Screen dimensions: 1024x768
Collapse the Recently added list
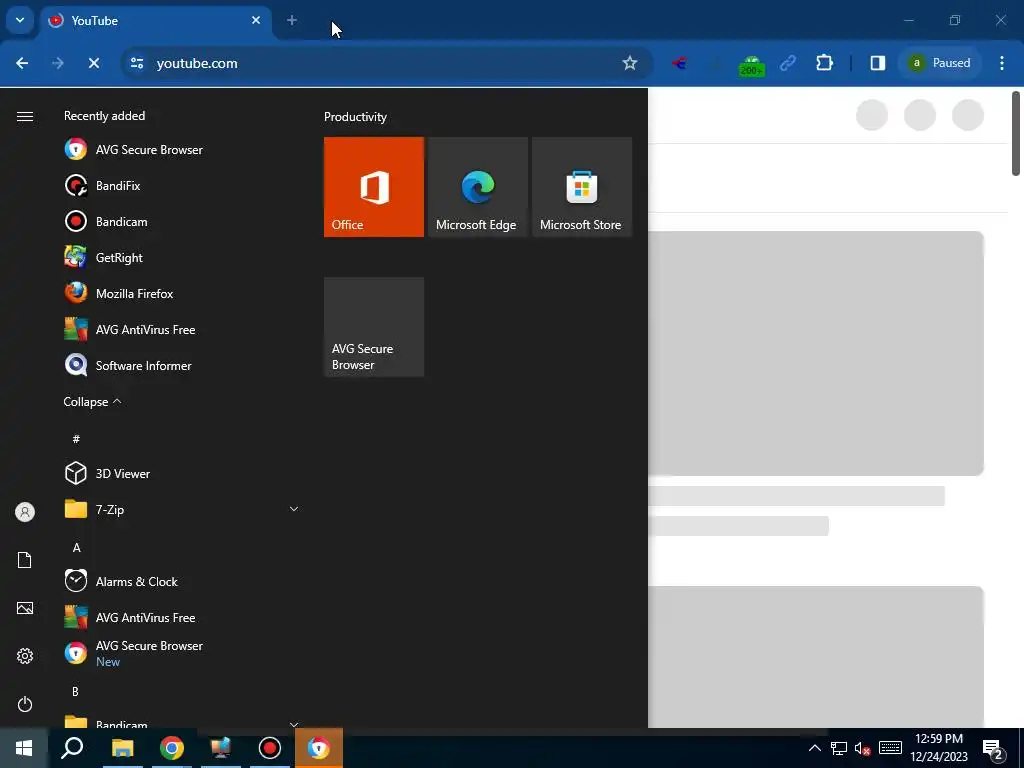(92, 402)
